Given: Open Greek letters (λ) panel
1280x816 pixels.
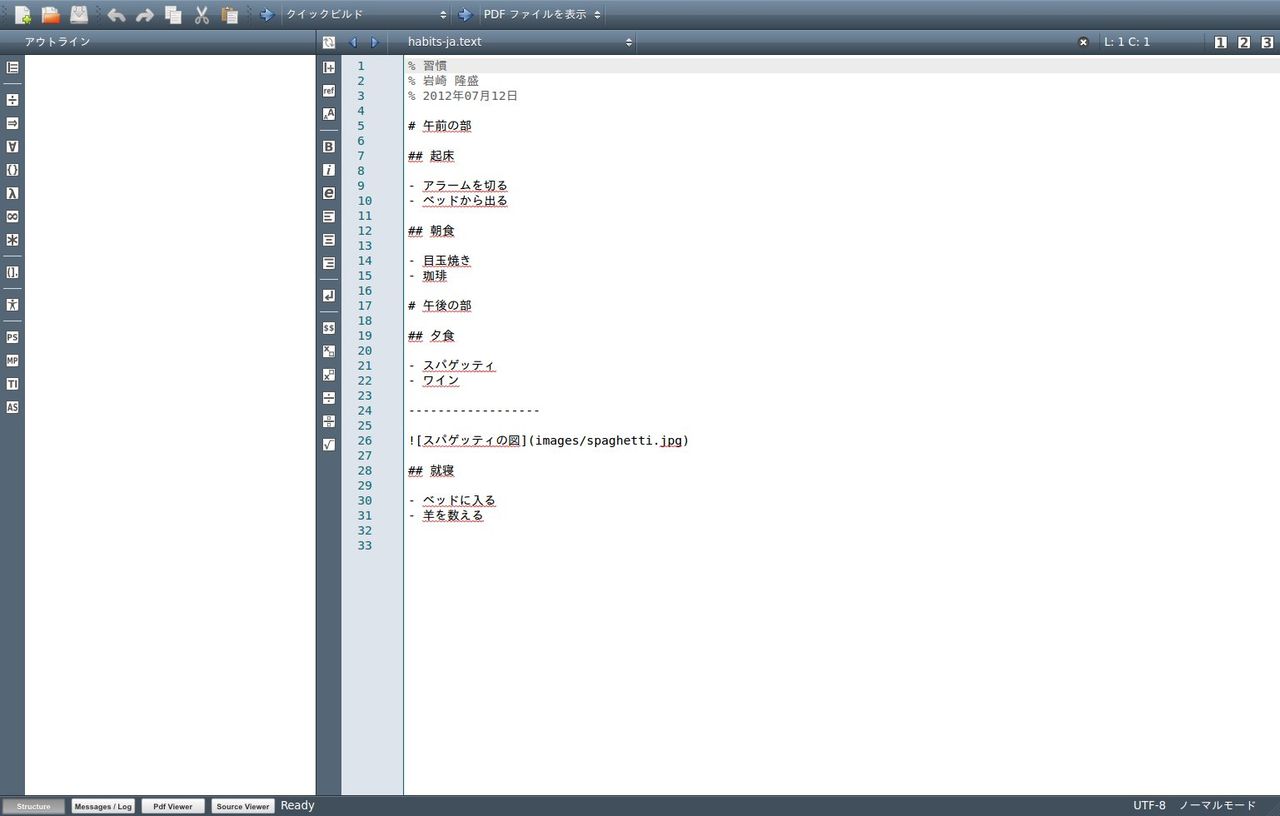Looking at the screenshot, I should [x=12, y=193].
